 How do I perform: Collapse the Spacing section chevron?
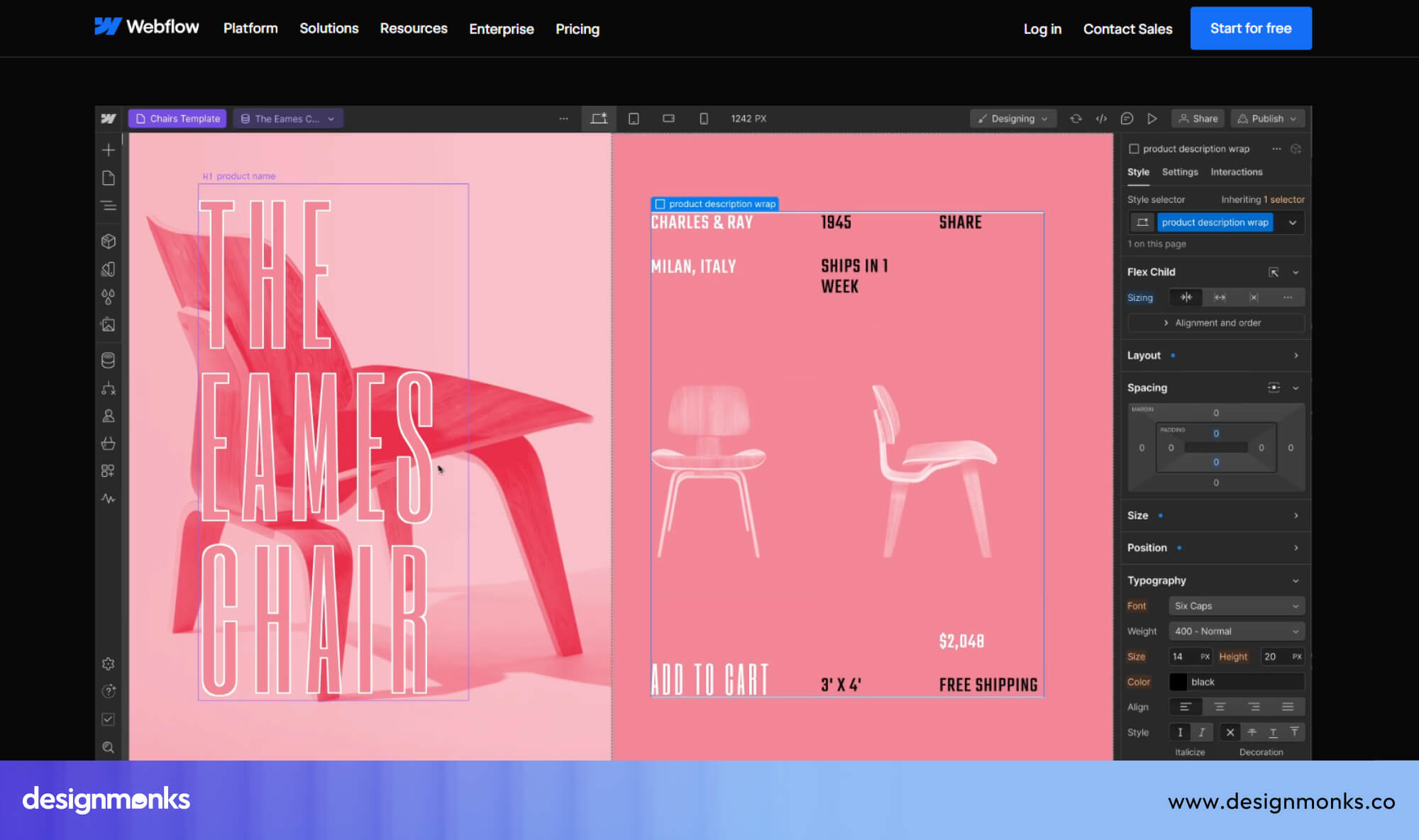[x=1296, y=388]
